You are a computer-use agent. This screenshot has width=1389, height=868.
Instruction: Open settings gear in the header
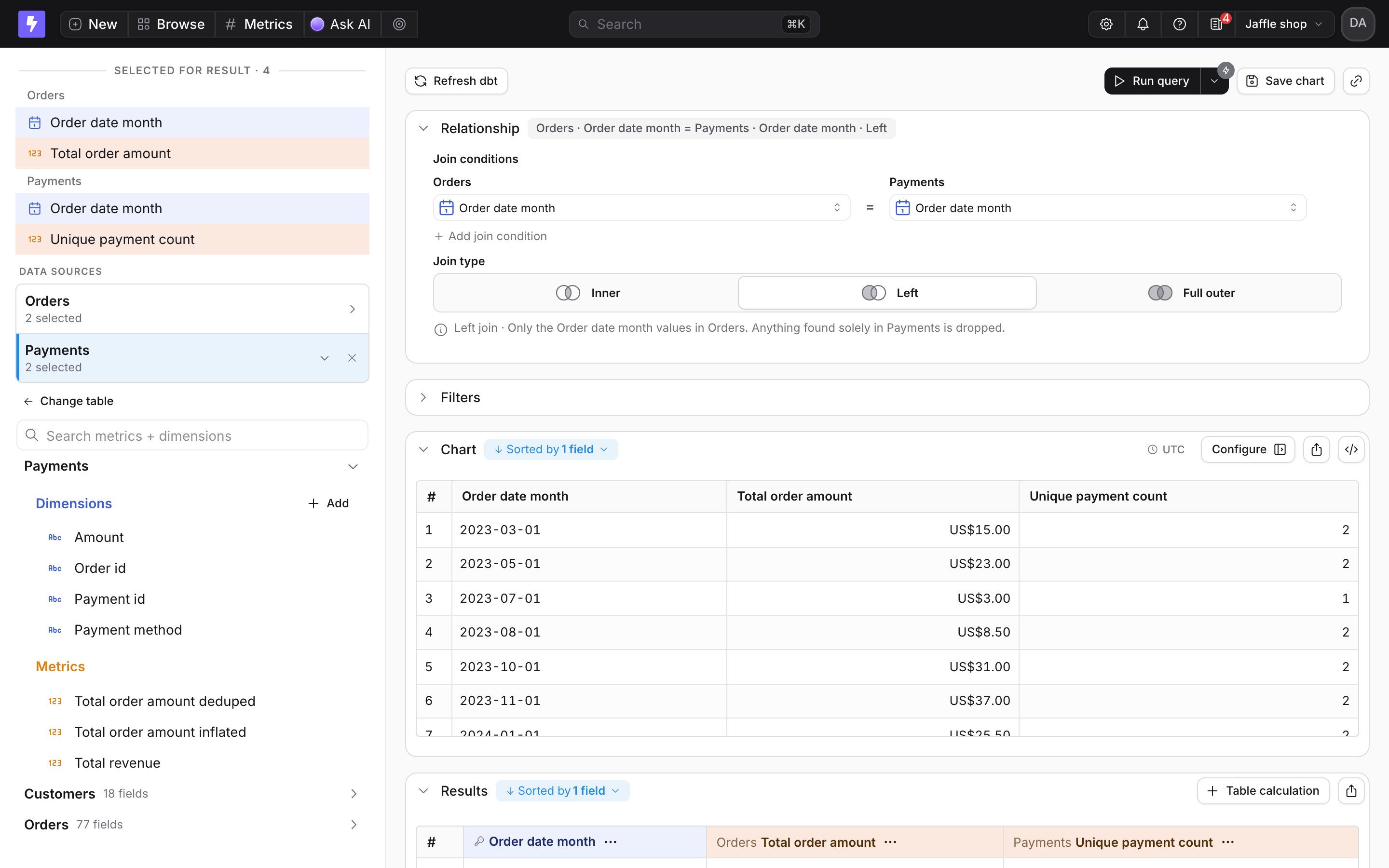click(1106, 24)
